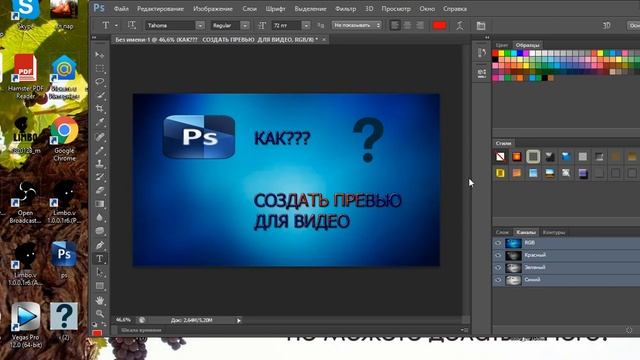Open the Фильтр menu
Screen dimensions: 640x360
pos(345,9)
